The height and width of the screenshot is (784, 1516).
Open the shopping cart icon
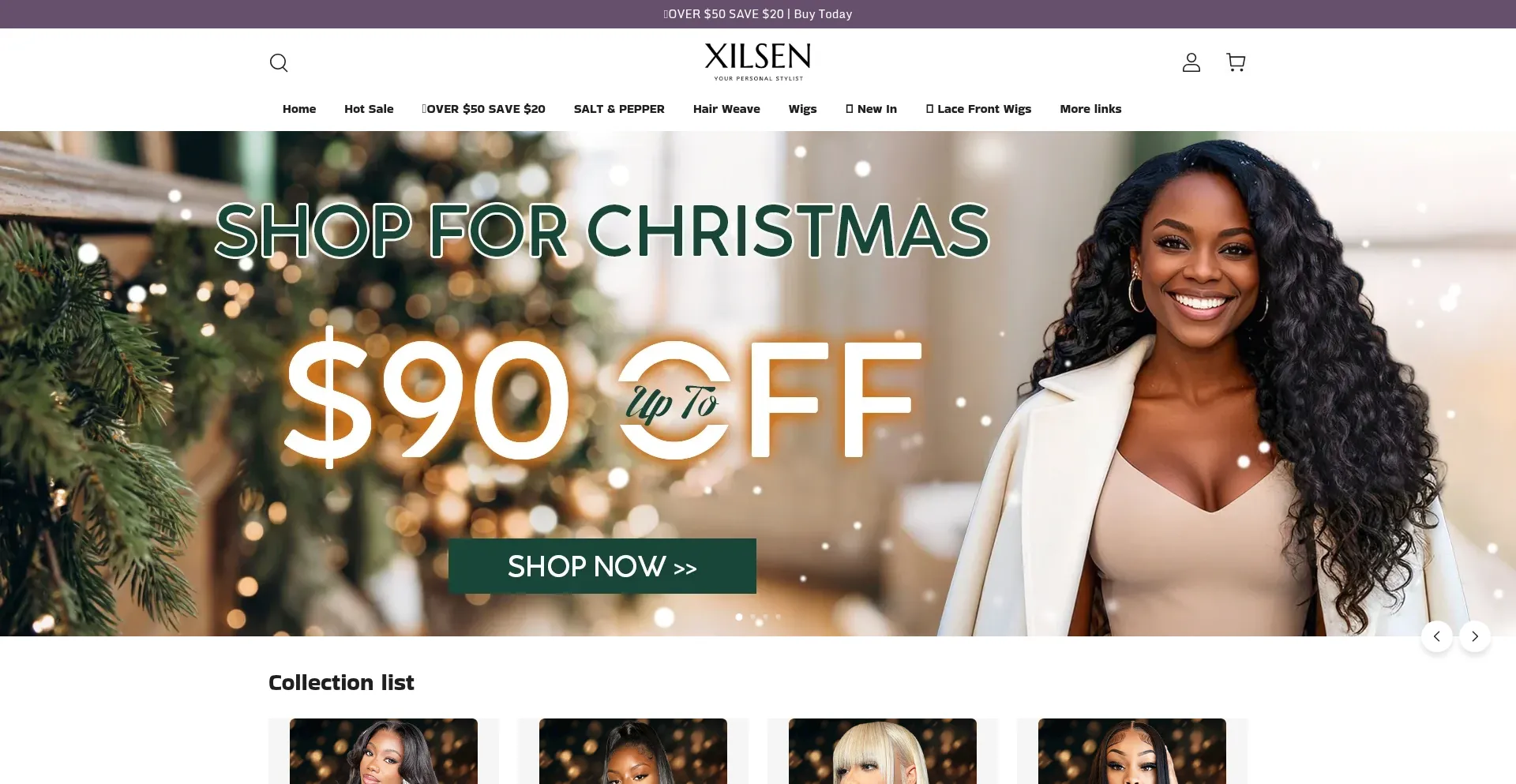pos(1236,62)
